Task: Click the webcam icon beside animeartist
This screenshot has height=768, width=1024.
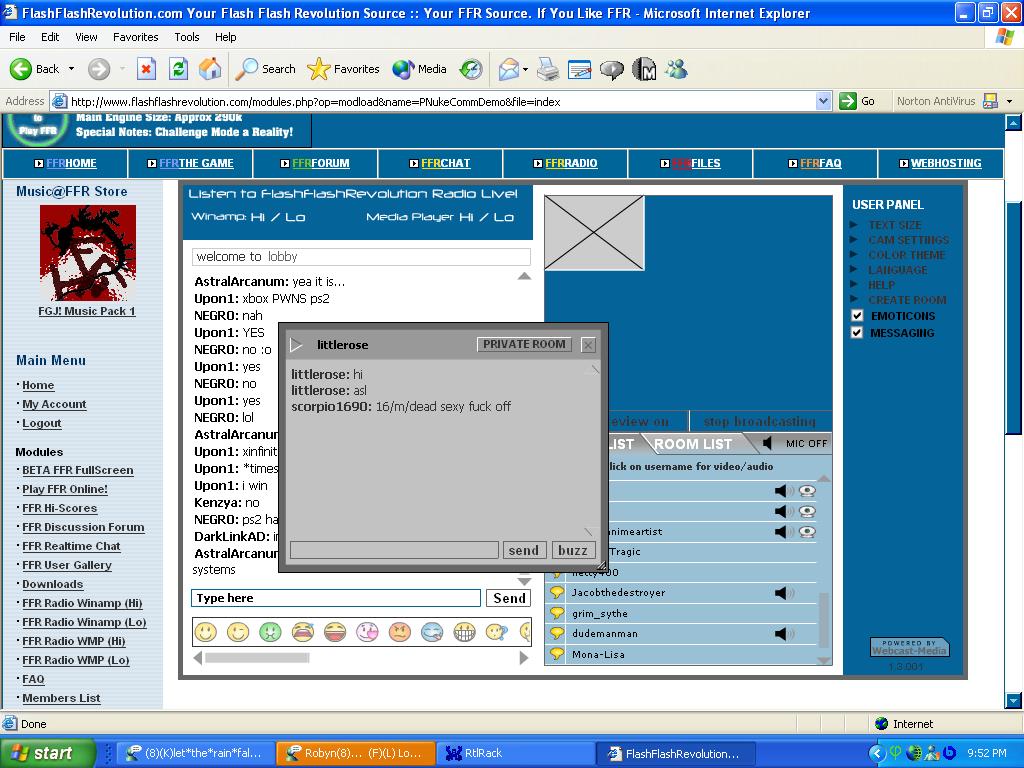Action: click(x=807, y=532)
